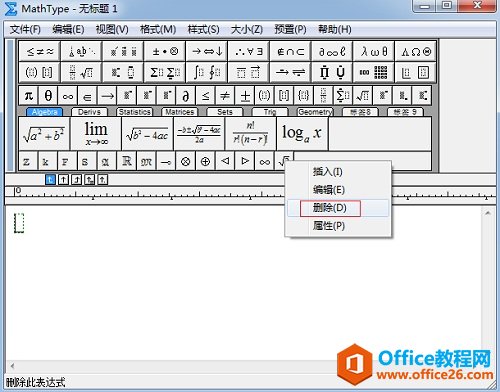Viewport: 500px width, 392px height.
Task: Insert the right triangle symbol ▷
Action: point(245,161)
